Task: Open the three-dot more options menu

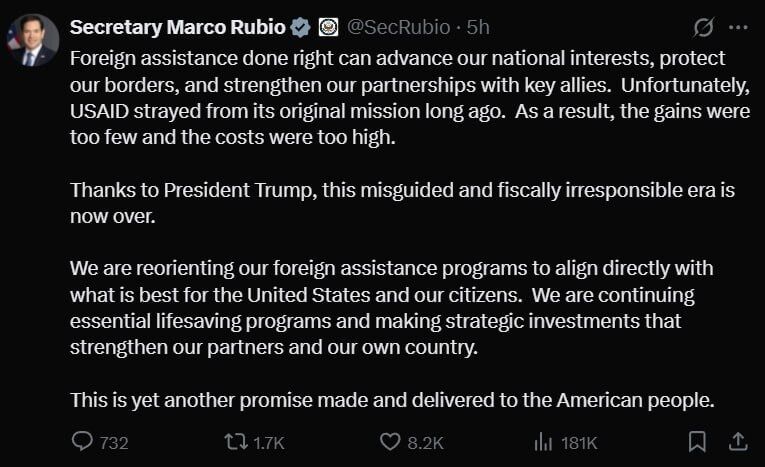Action: click(x=738, y=27)
